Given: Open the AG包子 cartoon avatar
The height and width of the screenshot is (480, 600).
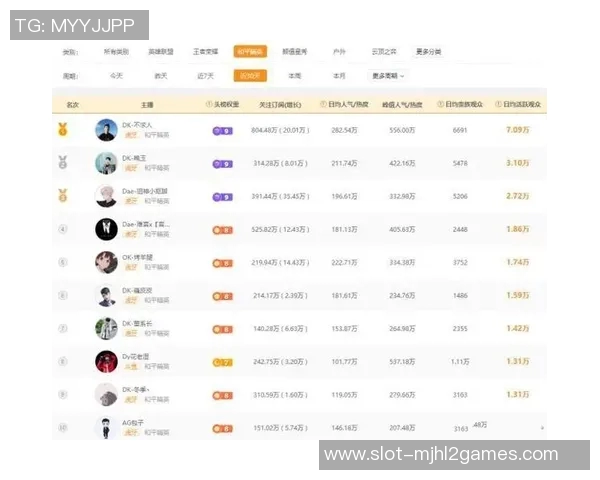Looking at the screenshot, I should point(106,428).
